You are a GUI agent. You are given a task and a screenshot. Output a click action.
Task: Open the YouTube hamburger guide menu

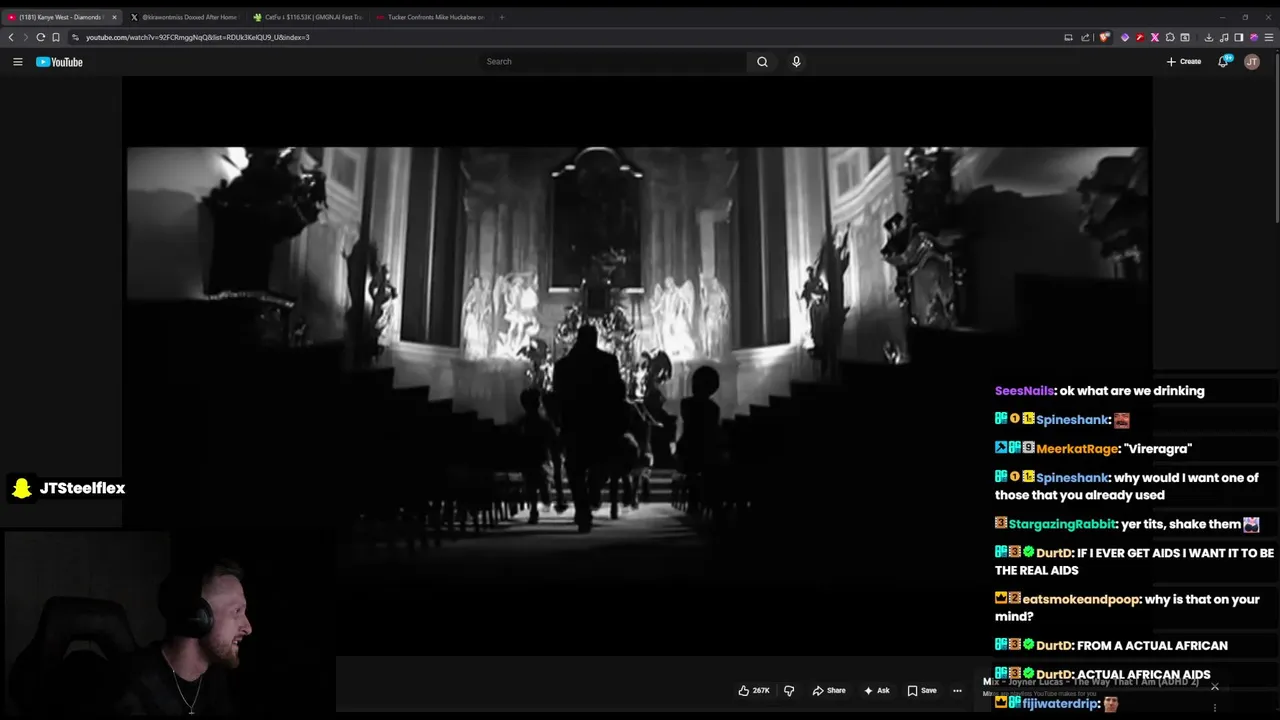(x=17, y=62)
